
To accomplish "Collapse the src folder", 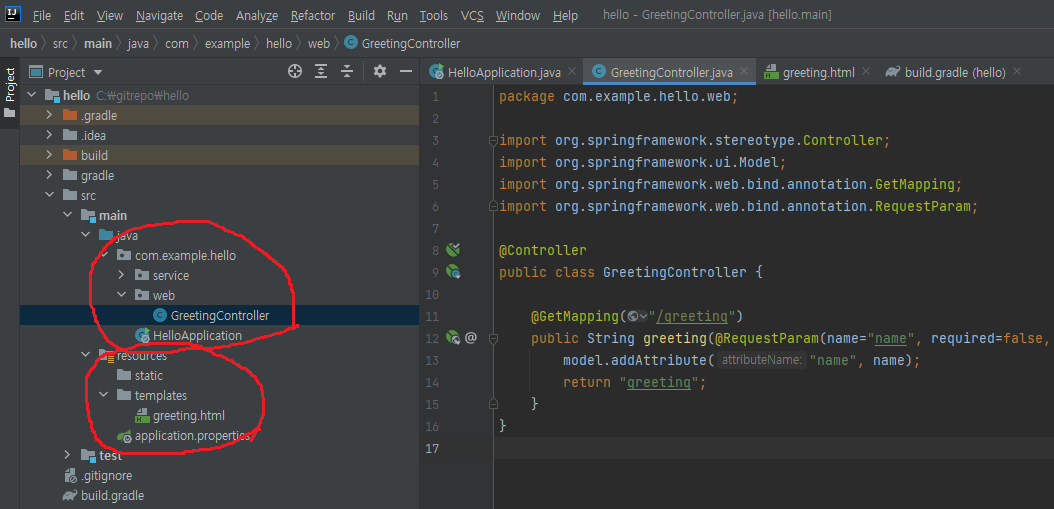I will [x=49, y=196].
